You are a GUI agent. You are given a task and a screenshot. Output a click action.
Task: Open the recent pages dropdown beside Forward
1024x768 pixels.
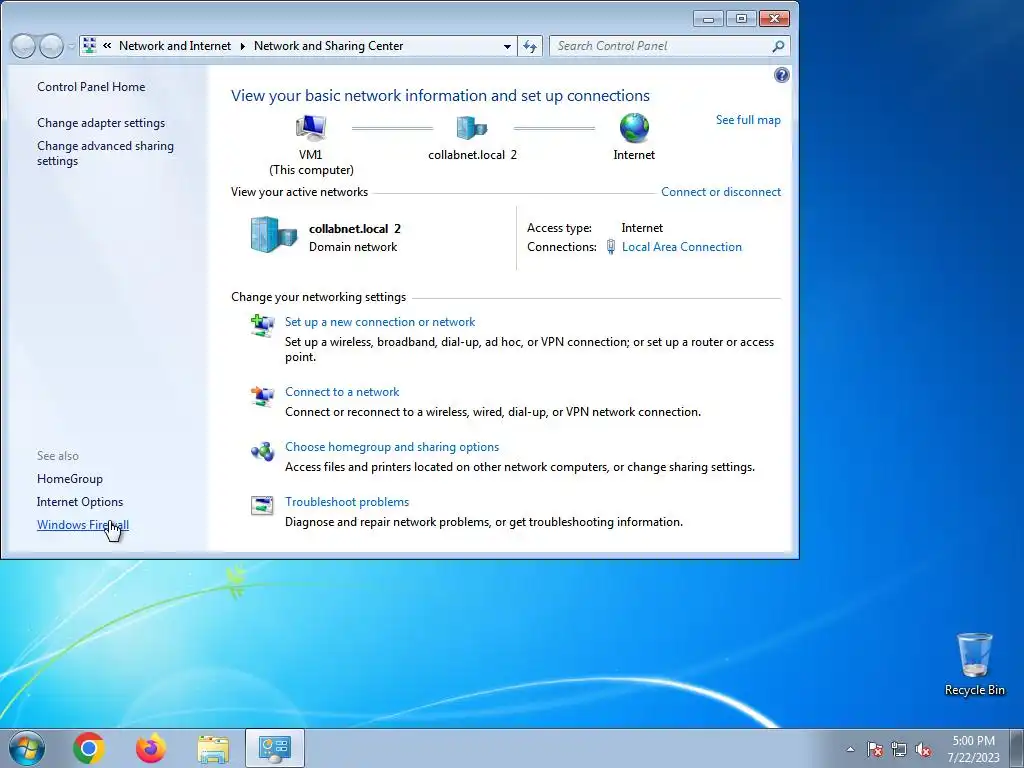tap(71, 46)
